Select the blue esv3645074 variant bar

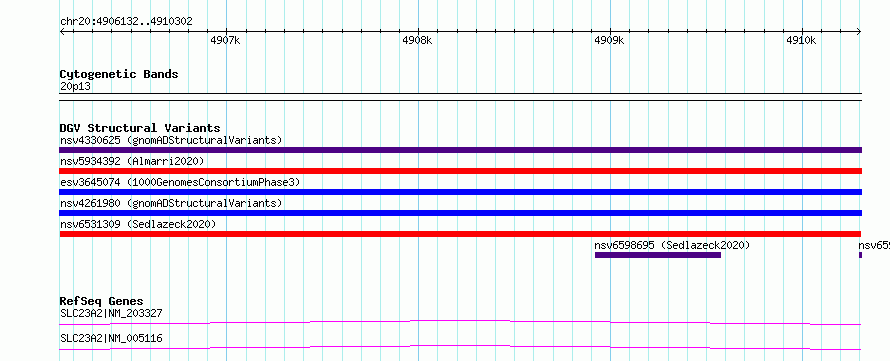(460, 192)
